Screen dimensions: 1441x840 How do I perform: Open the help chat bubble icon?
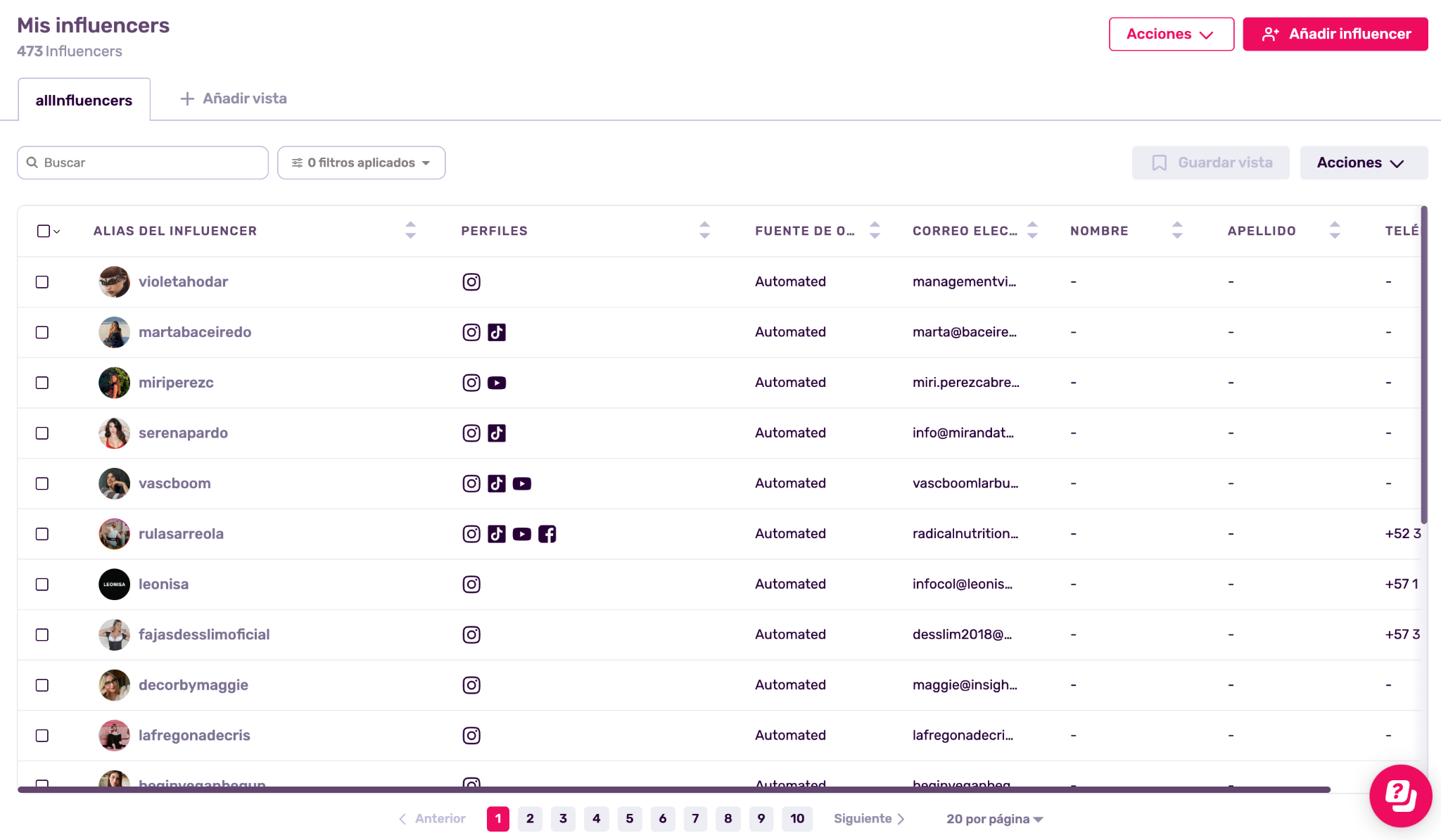coord(1400,796)
